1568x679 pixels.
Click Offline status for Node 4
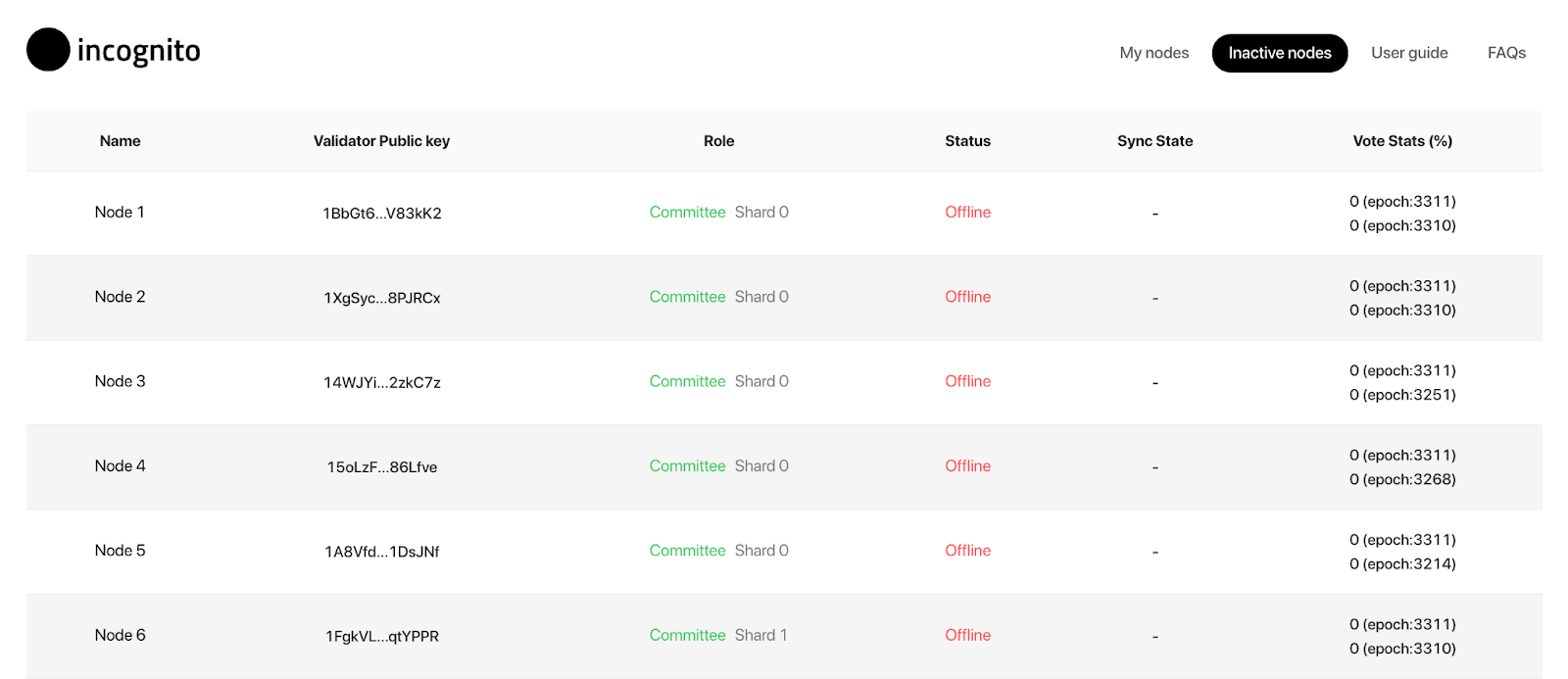click(x=967, y=466)
